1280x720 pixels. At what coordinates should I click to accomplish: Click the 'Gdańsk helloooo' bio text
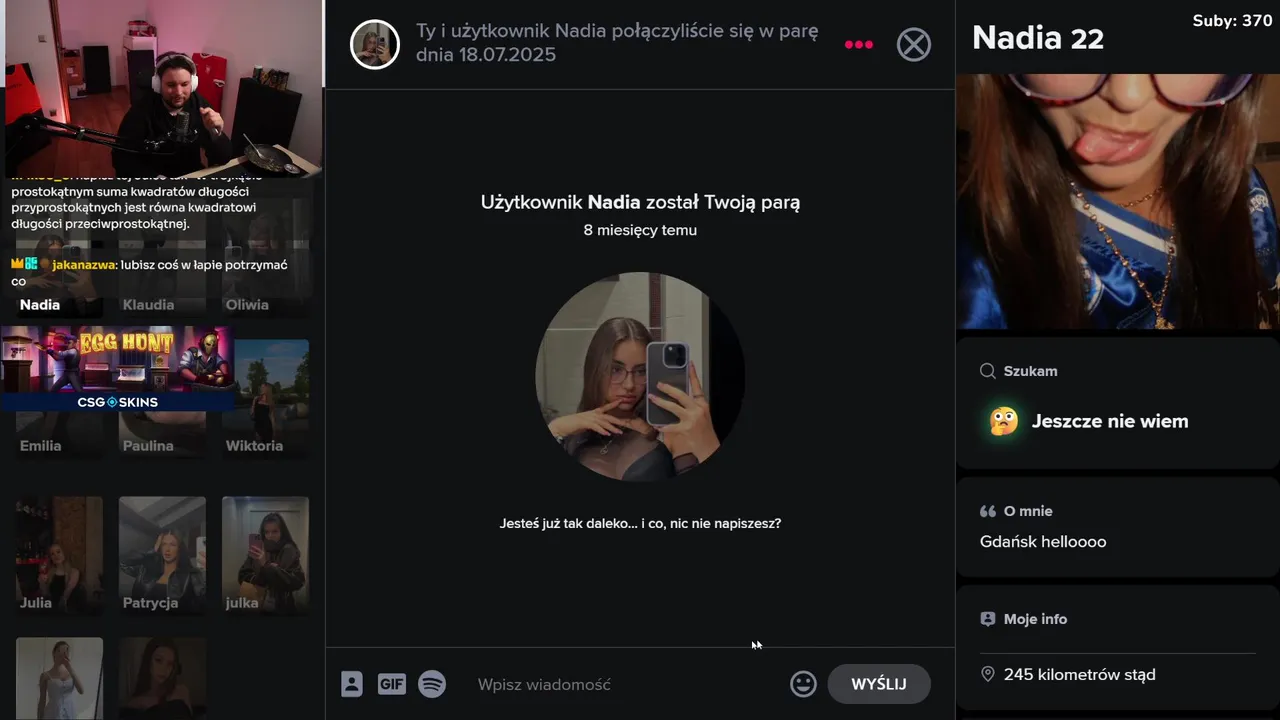coord(1043,542)
